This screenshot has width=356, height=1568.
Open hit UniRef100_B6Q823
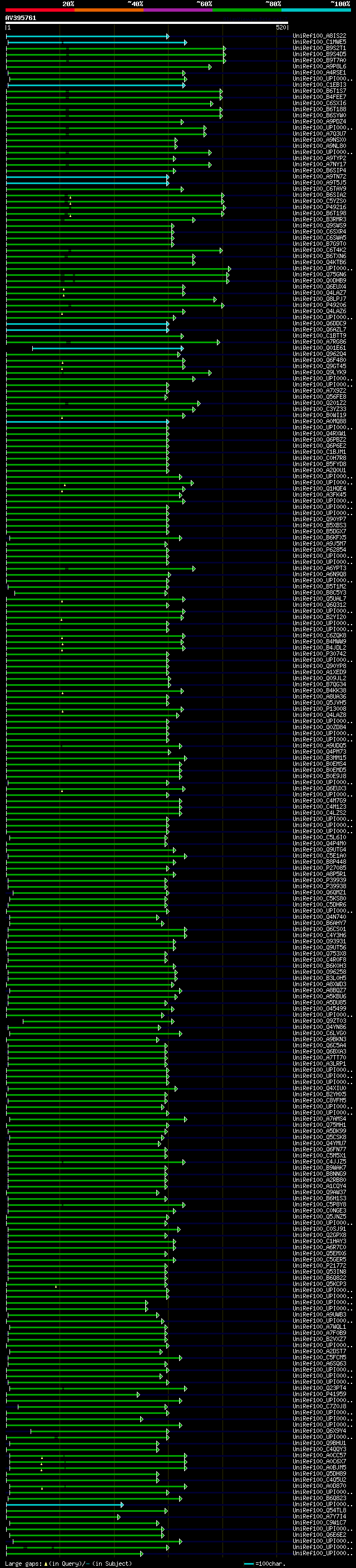click(319, 1498)
